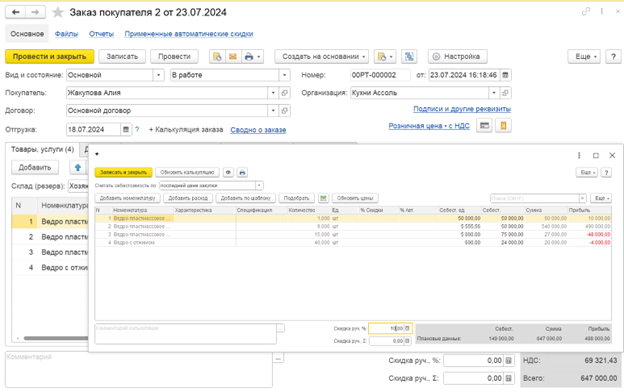
Task: Open document structure icon next to Настройка
Action: (x=409, y=57)
